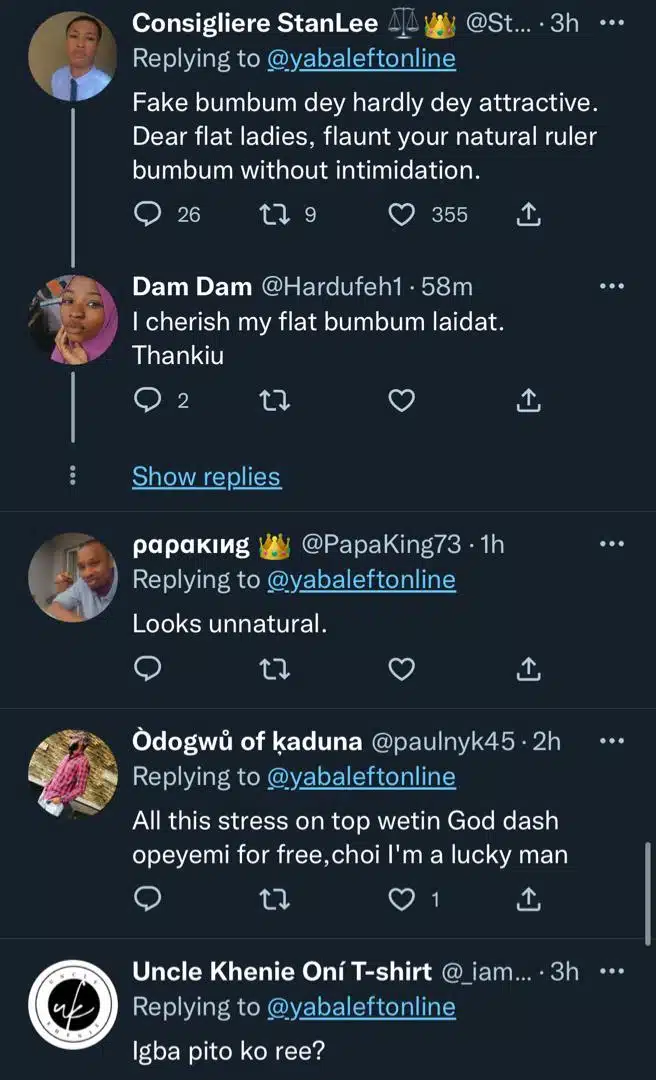656x1080 pixels.
Task: Reply to Dam Dam's tweet
Action: tap(147, 401)
